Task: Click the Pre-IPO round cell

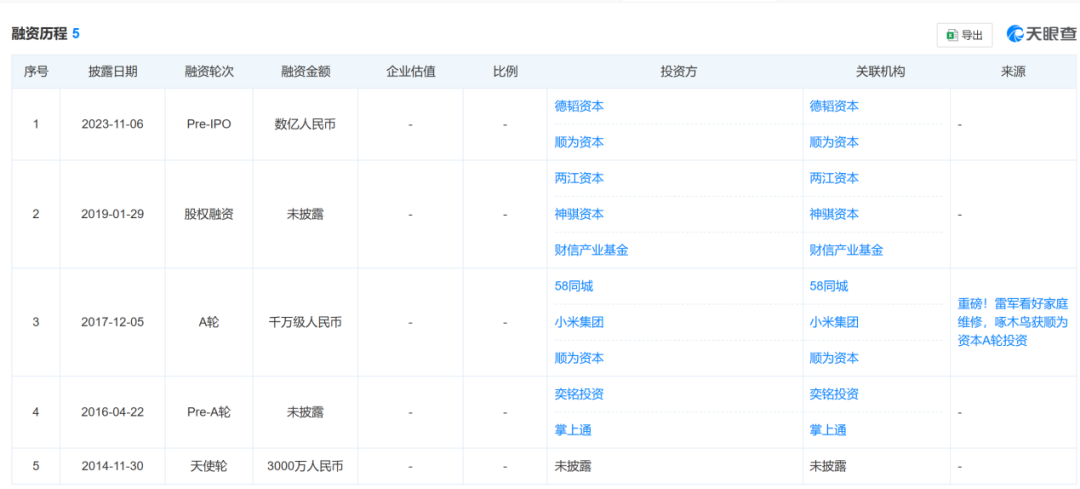Action: tap(209, 125)
